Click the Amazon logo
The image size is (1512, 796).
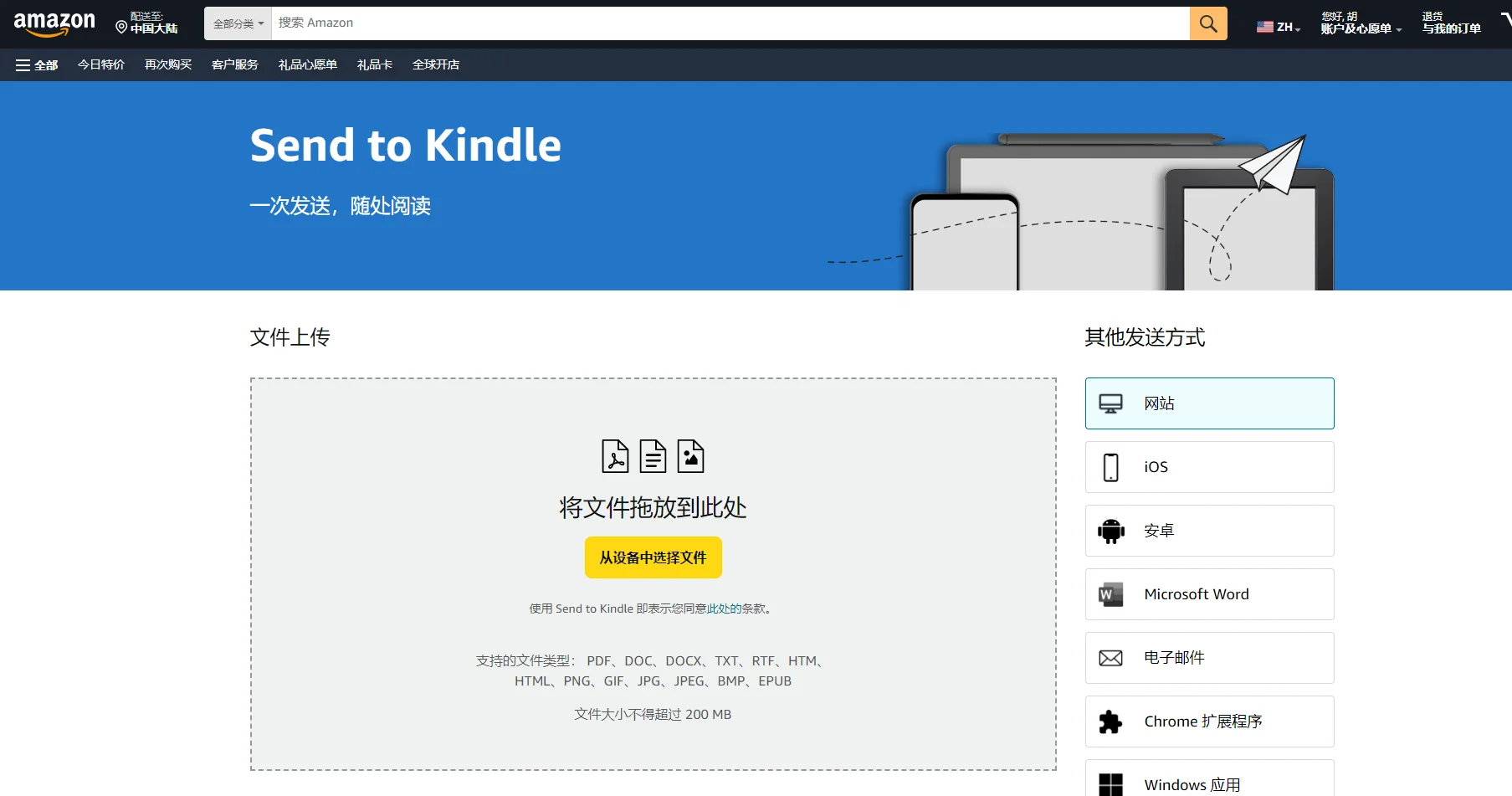[x=54, y=23]
